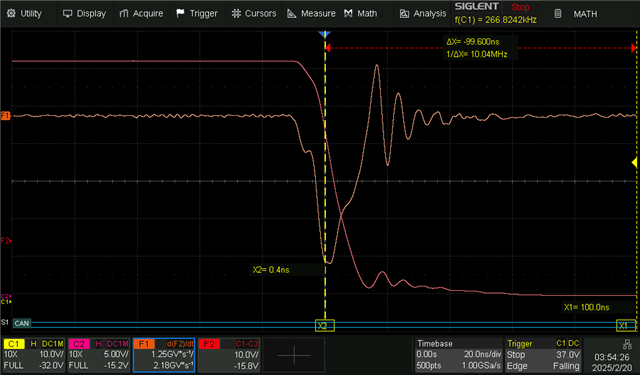Open the Cursors menu
This screenshot has height=375, width=640.
tap(254, 13)
